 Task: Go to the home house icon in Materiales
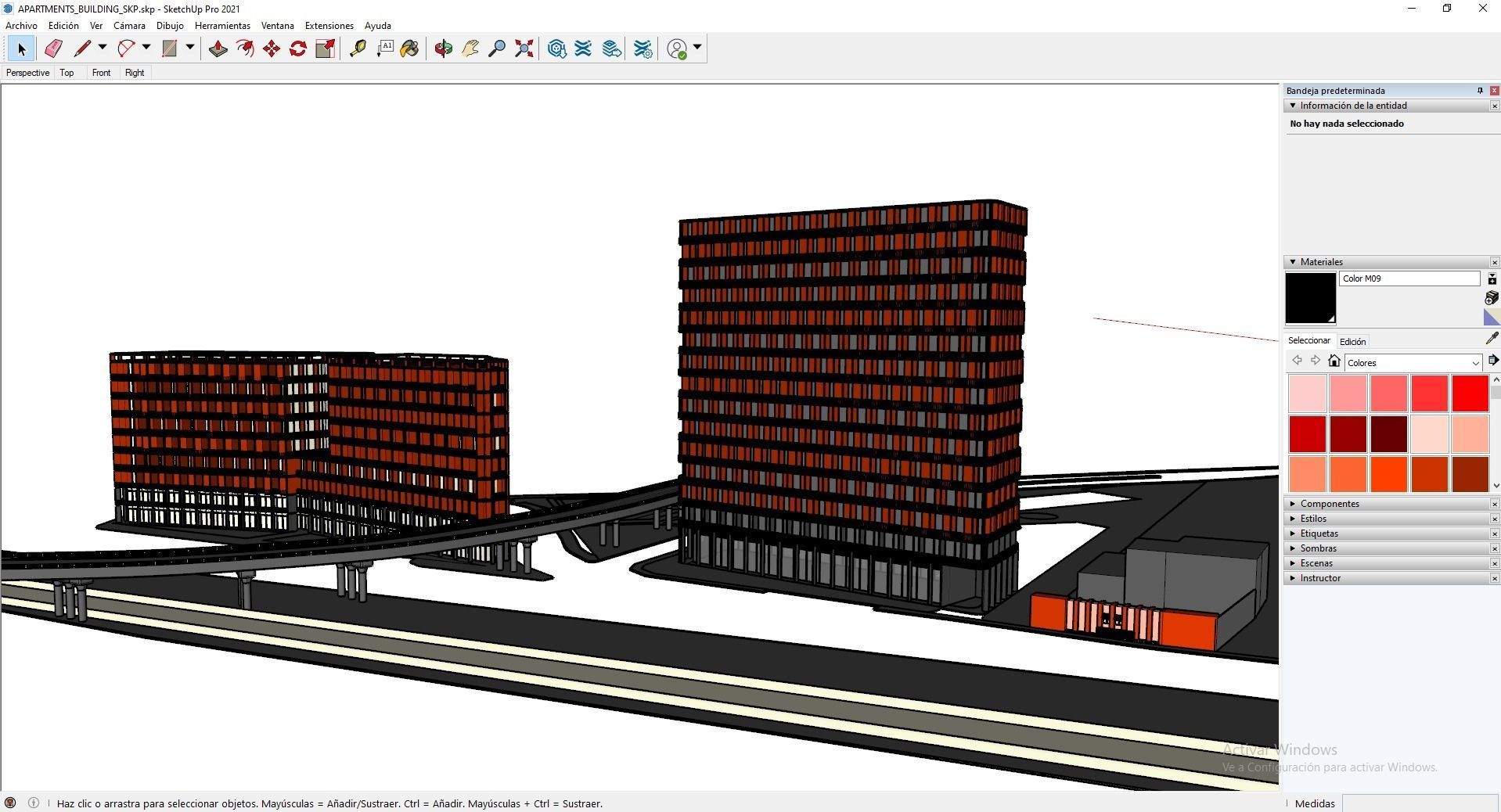tap(1334, 361)
